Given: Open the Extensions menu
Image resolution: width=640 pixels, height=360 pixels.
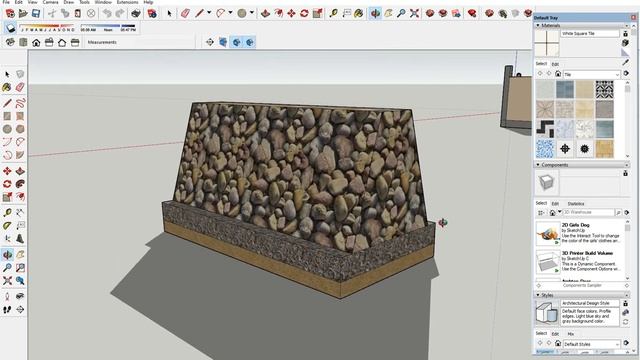Looking at the screenshot, I should coord(127,2).
